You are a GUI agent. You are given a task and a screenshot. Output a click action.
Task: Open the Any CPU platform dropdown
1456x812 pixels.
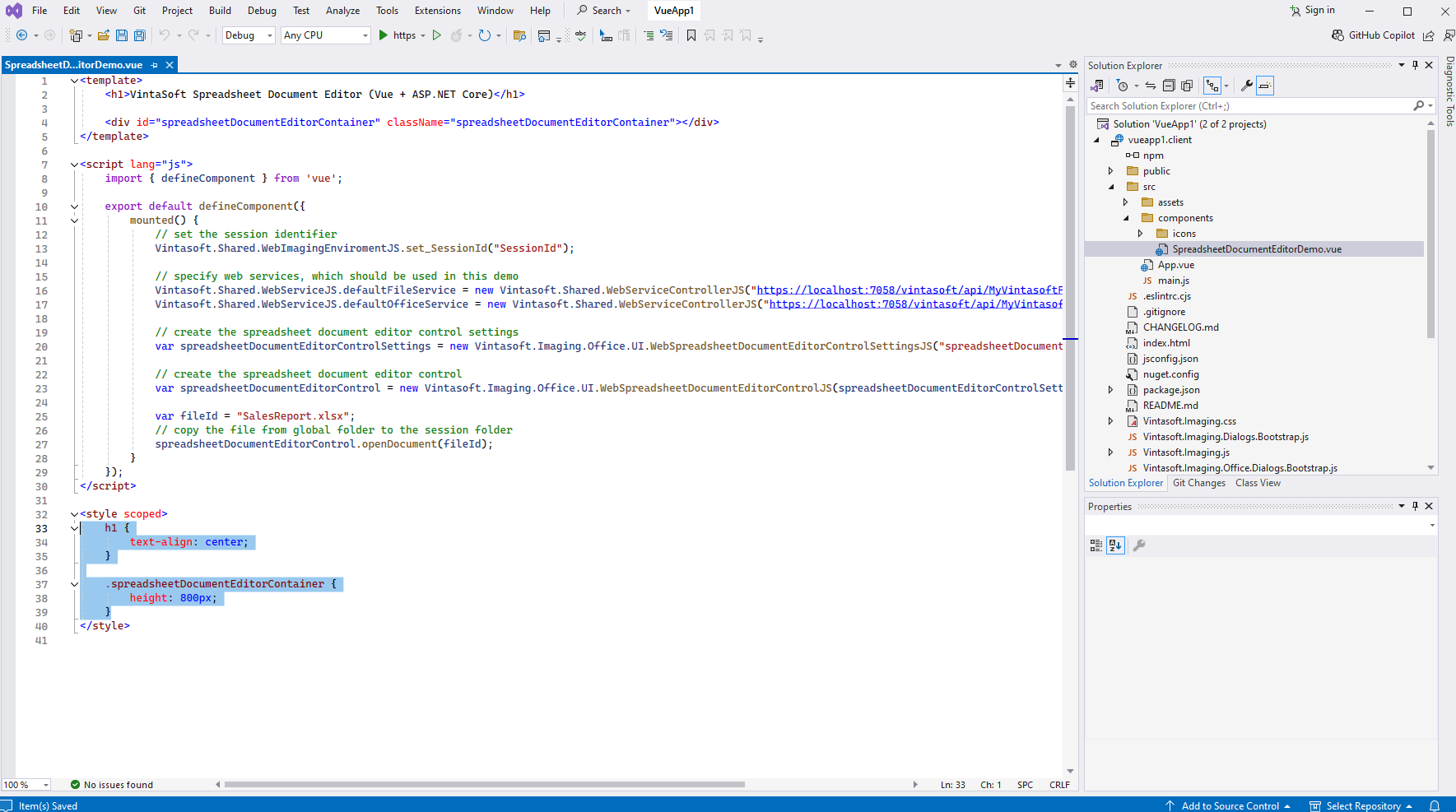pyautogui.click(x=326, y=35)
